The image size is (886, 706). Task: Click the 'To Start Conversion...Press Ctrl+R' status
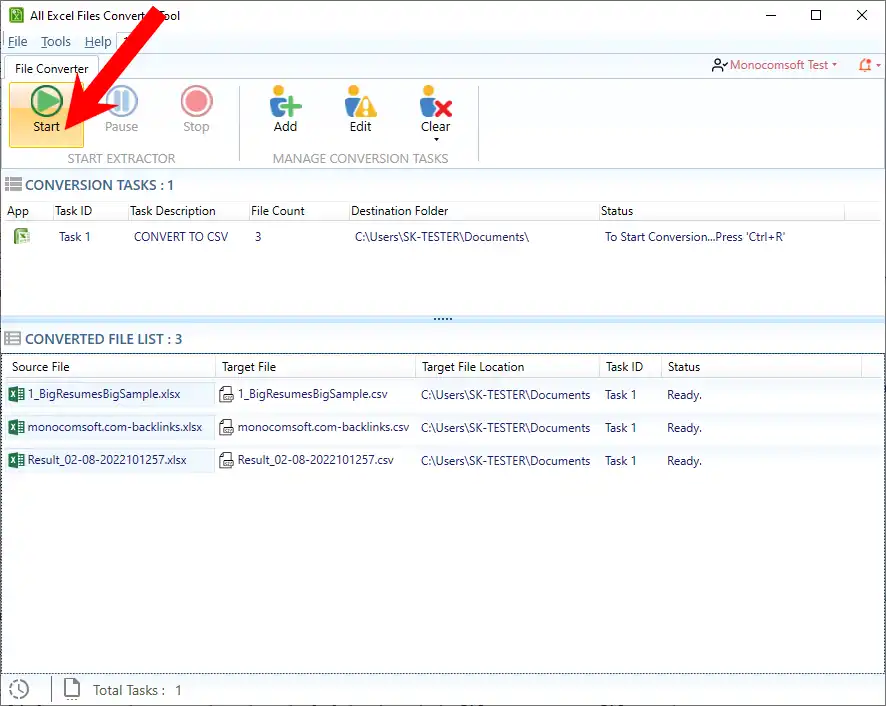694,237
